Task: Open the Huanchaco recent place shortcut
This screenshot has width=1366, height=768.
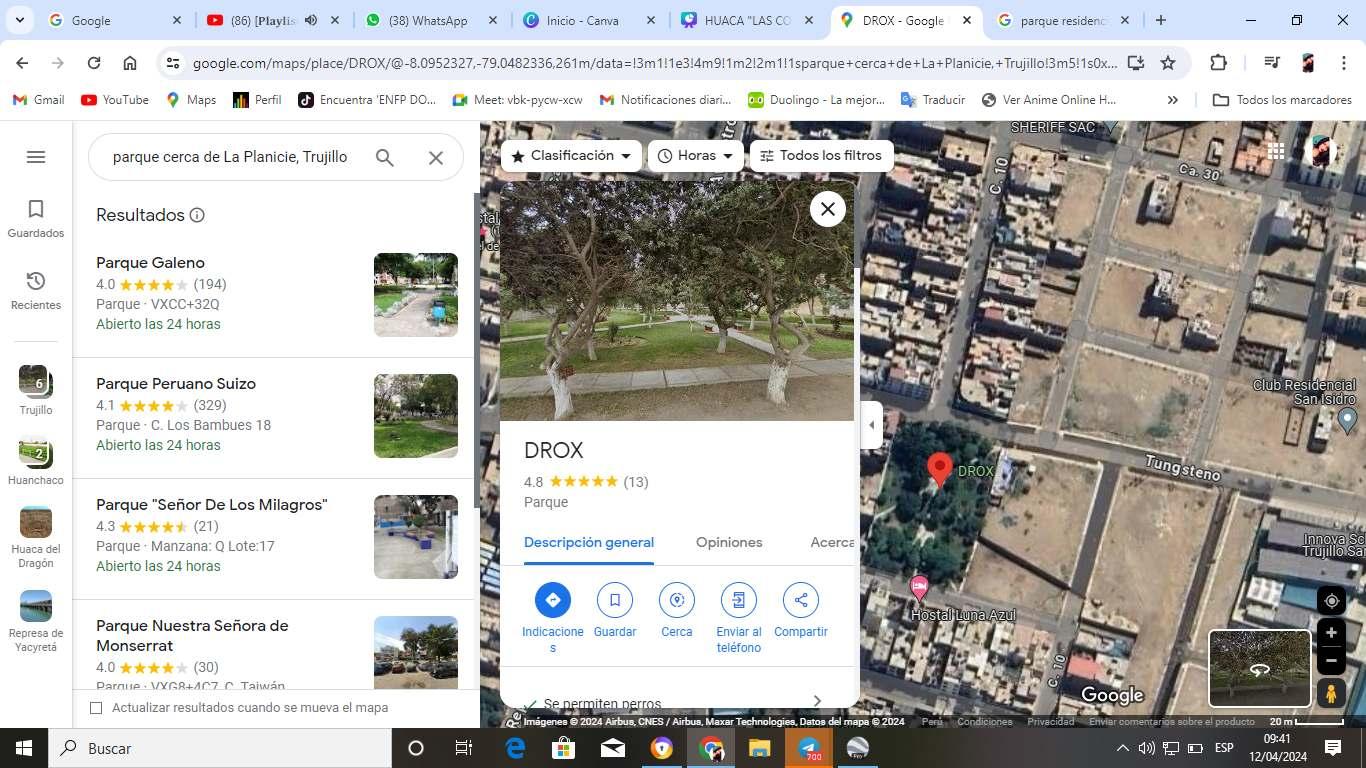Action: tap(36, 462)
